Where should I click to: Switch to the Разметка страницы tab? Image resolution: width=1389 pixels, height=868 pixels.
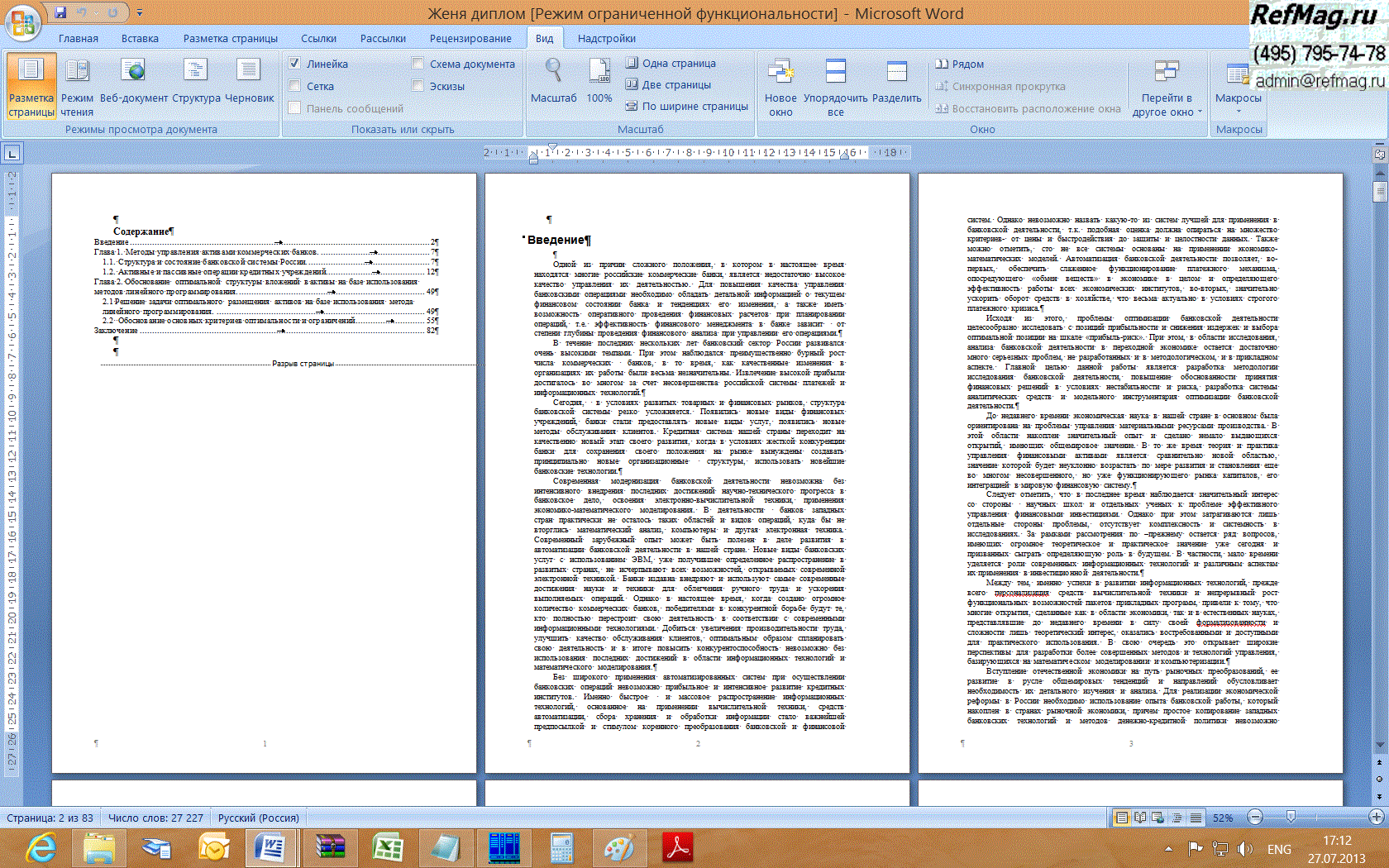230,38
